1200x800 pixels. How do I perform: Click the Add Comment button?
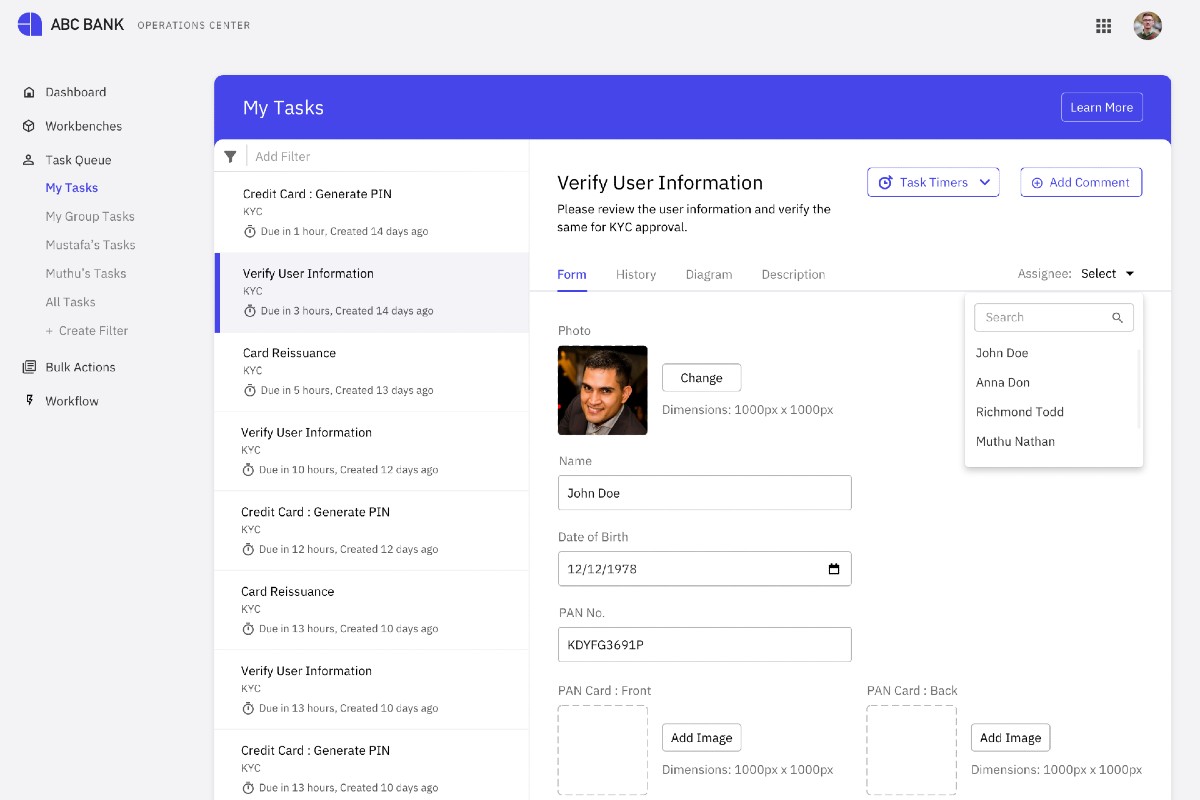point(1080,182)
